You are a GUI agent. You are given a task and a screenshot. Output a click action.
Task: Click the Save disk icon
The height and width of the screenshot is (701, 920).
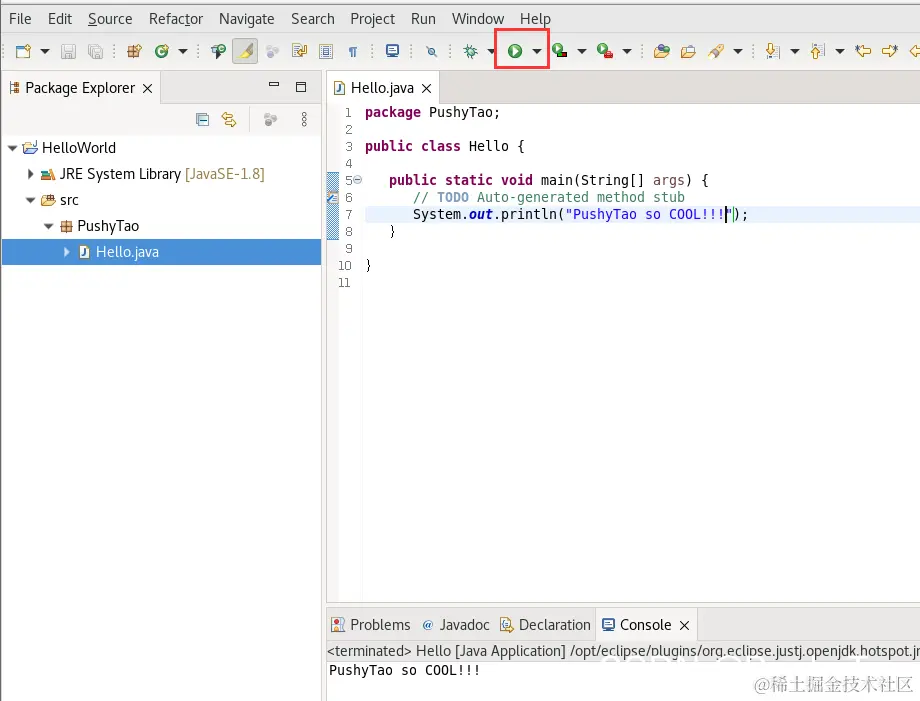(68, 52)
